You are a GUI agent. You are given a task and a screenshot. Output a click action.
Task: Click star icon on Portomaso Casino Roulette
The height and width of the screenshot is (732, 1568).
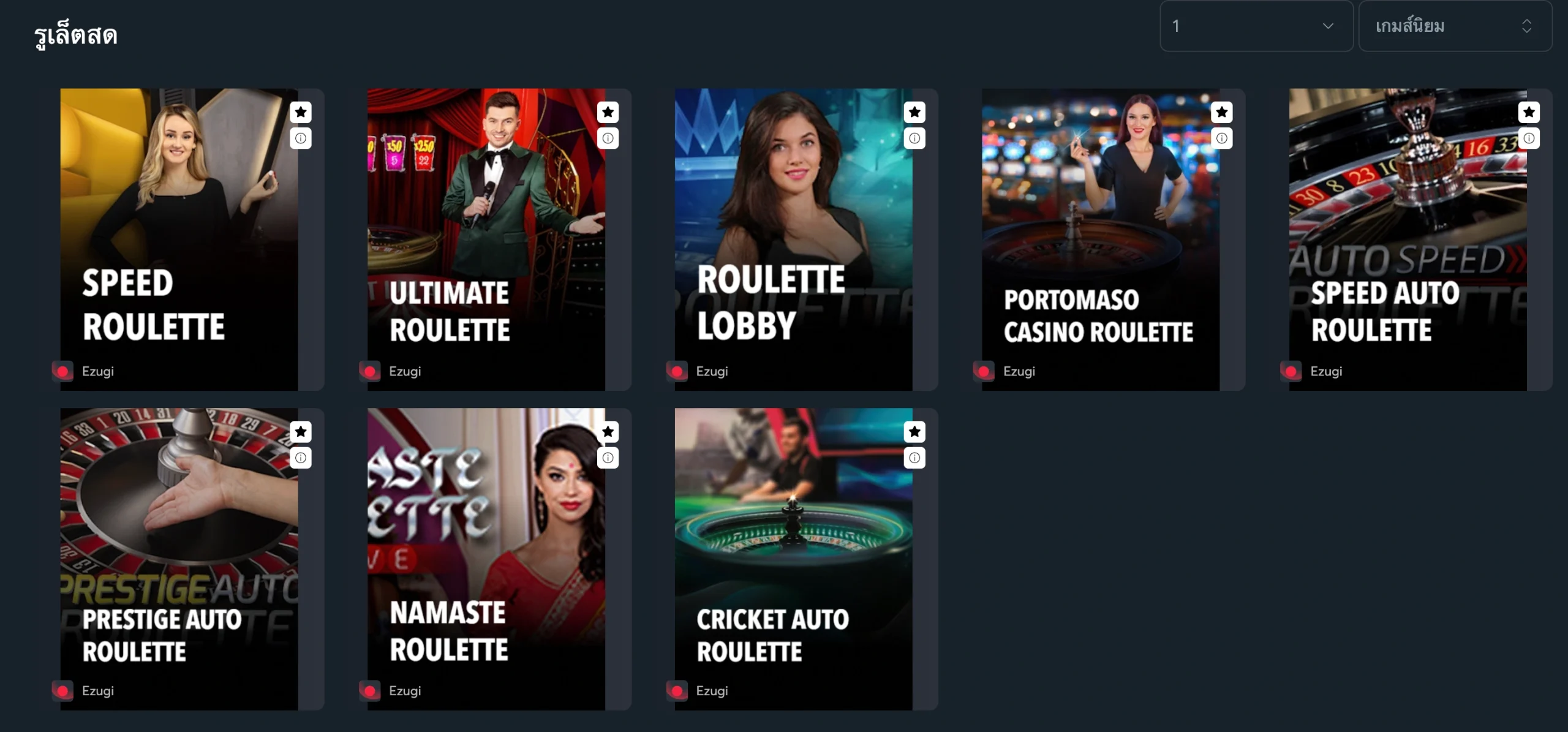pyautogui.click(x=1222, y=112)
